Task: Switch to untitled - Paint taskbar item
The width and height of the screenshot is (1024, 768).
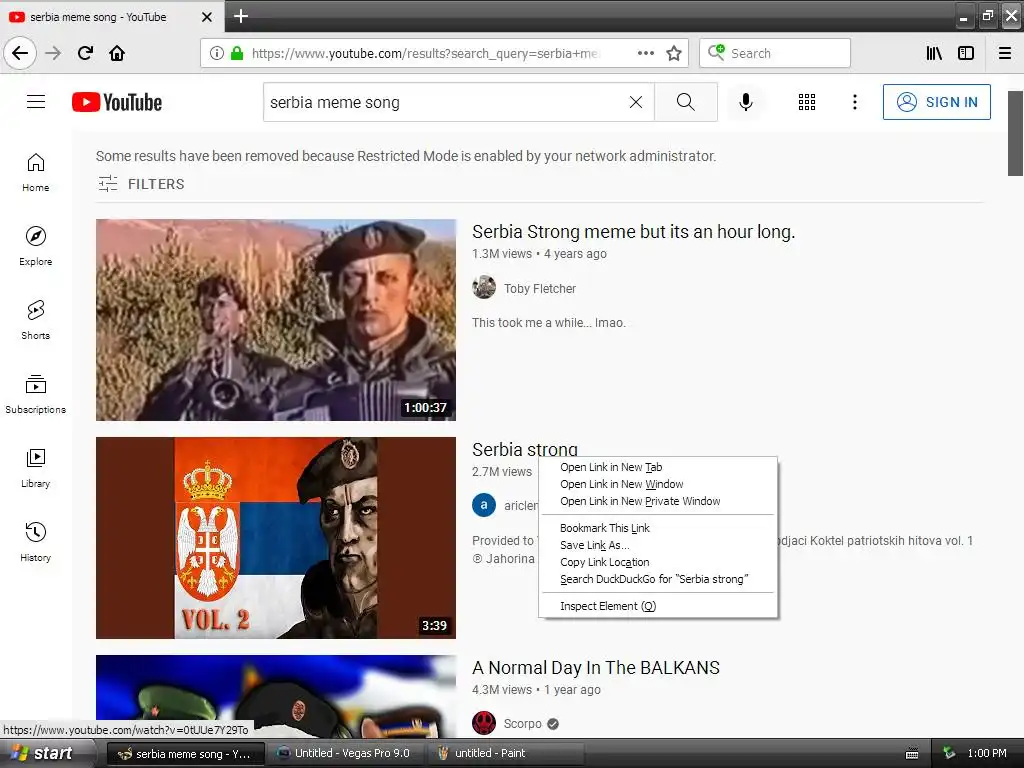Action: tap(506, 753)
